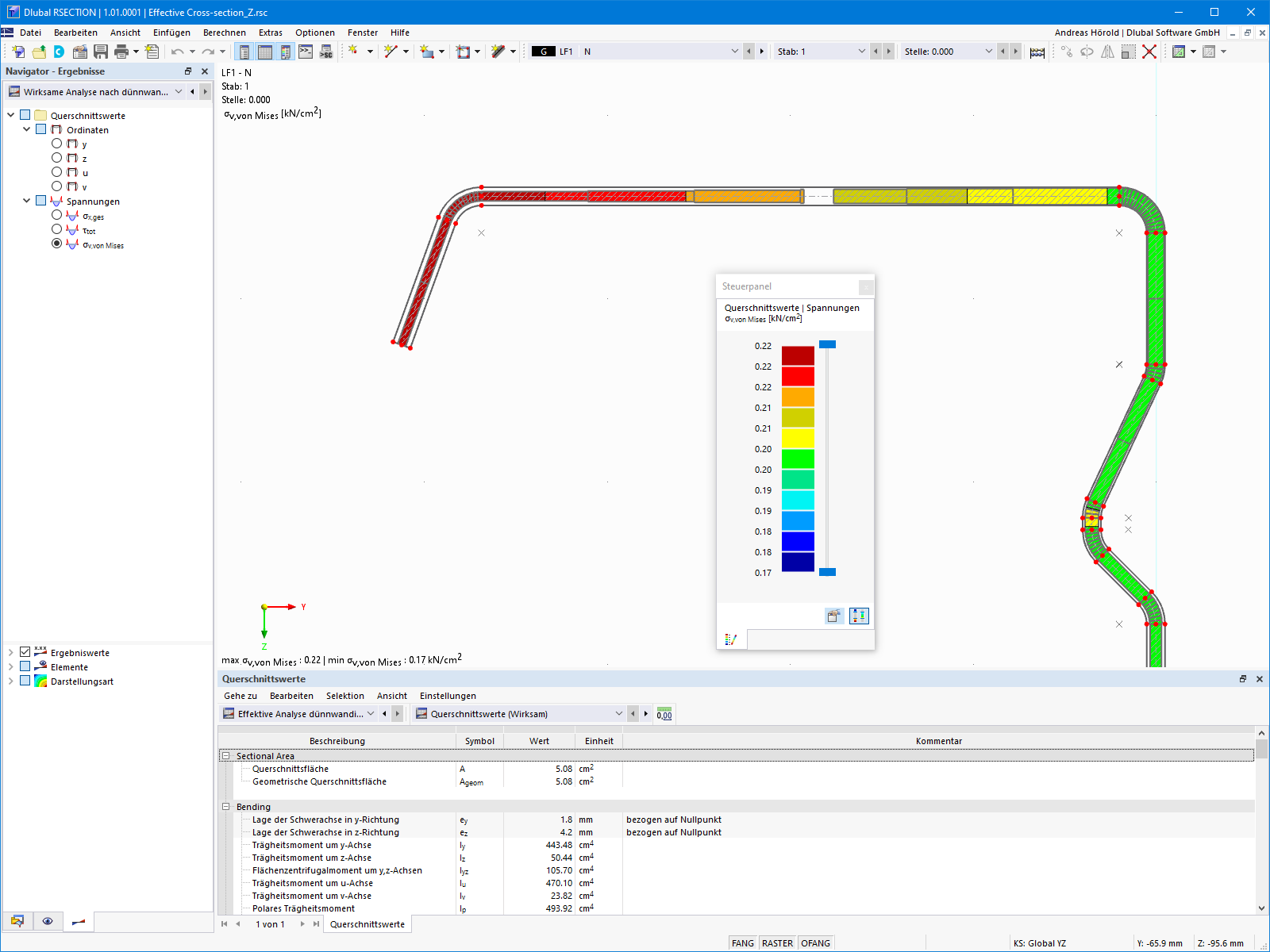Toggle the Querschnittswerte checkbox in Navigator
1270x952 pixels.
[25, 115]
